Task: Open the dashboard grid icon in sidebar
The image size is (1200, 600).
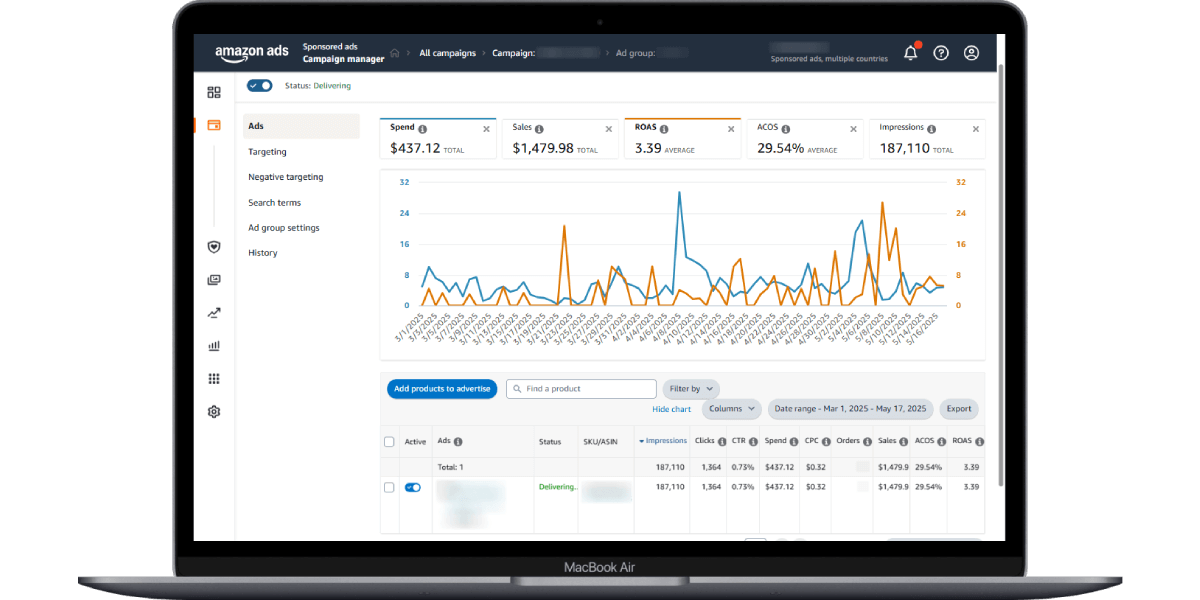Action: point(213,92)
